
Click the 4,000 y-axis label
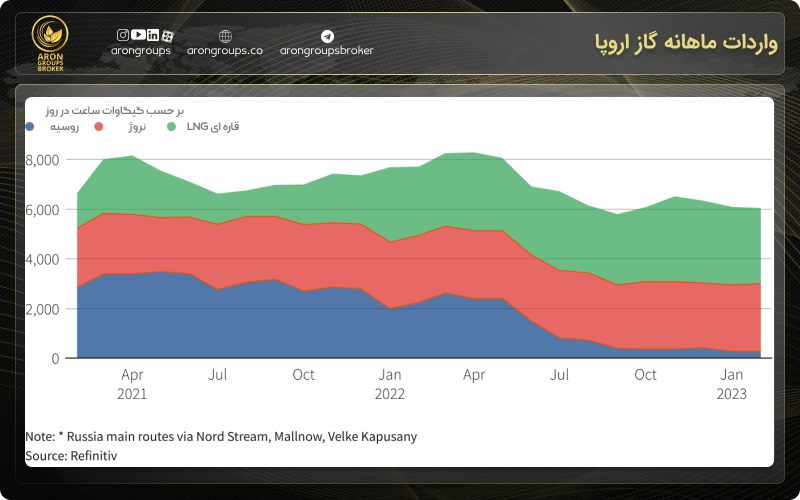(x=42, y=259)
